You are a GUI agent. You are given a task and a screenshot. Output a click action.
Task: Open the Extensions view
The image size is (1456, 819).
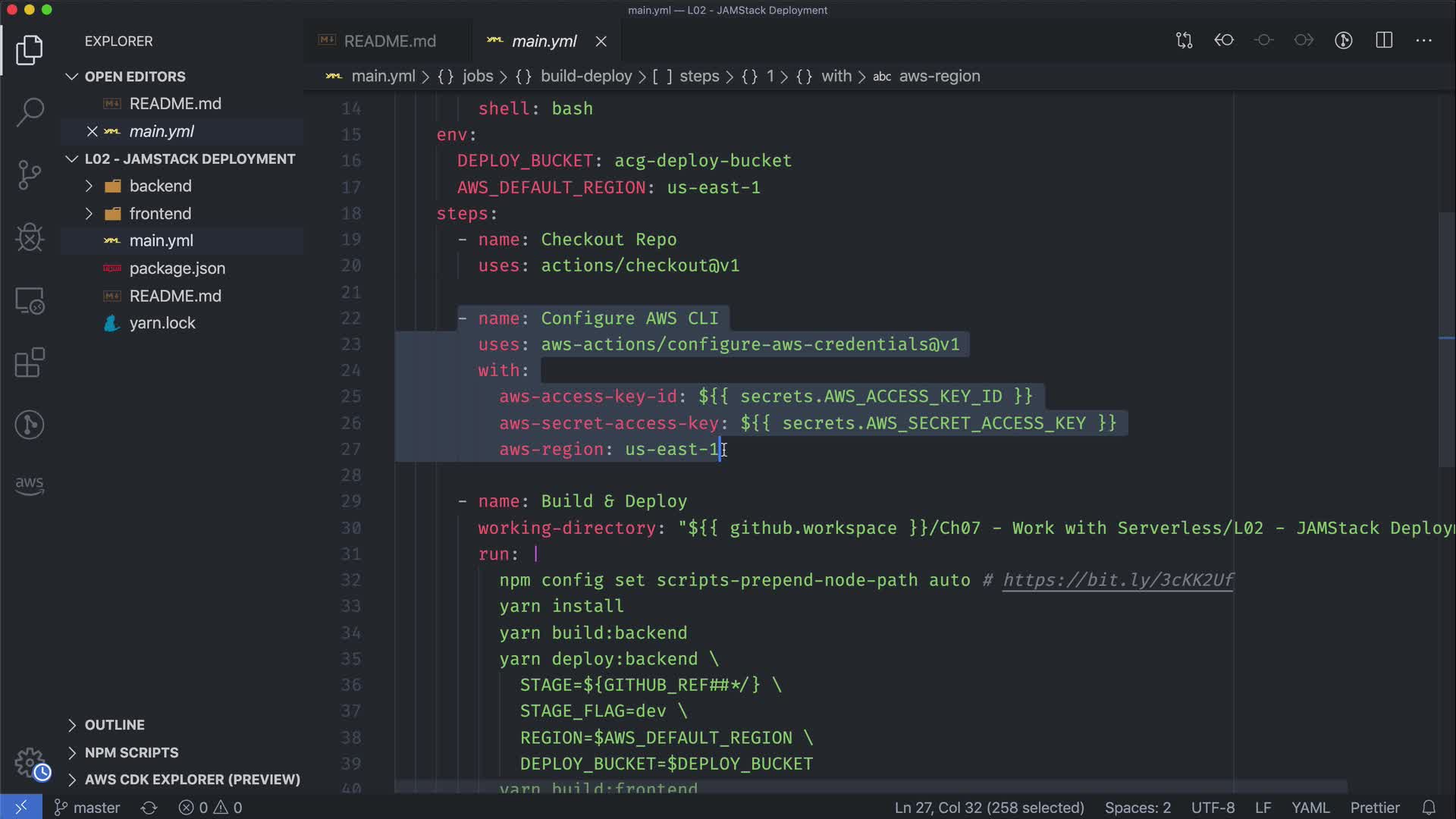point(30,362)
